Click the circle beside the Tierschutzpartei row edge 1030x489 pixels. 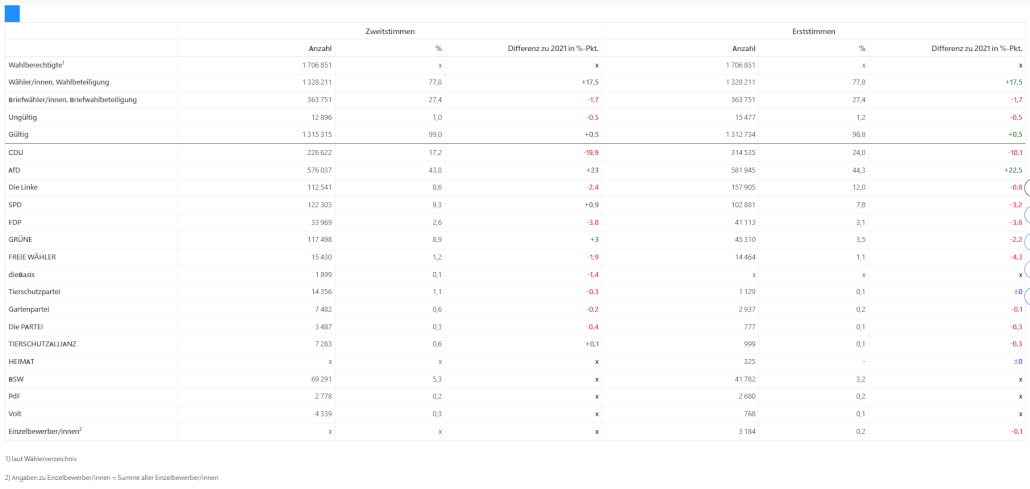pos(1027,291)
